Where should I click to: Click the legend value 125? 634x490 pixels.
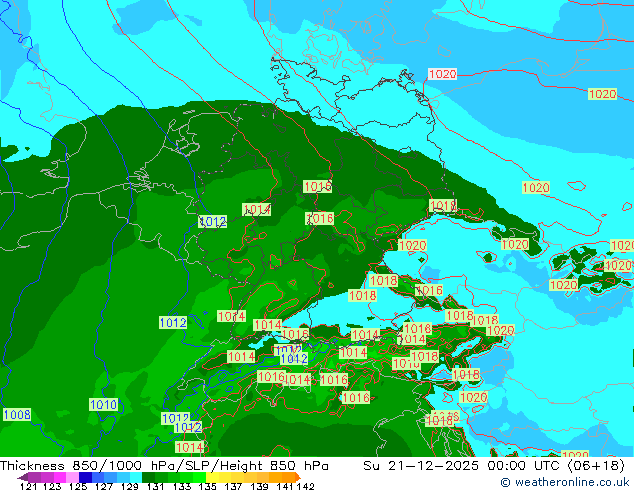(x=78, y=486)
